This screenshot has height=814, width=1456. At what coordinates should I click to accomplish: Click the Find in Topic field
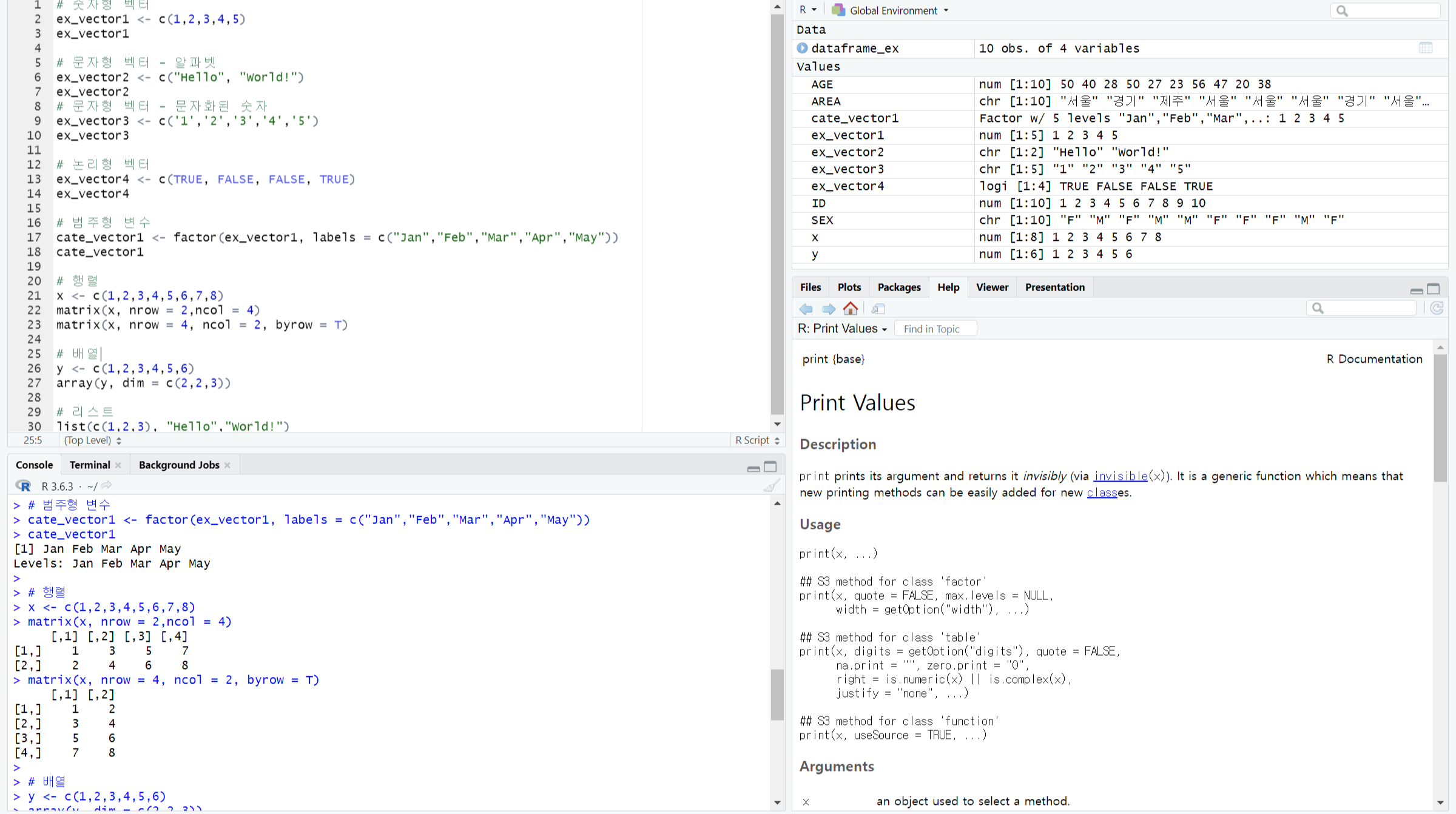coord(935,329)
